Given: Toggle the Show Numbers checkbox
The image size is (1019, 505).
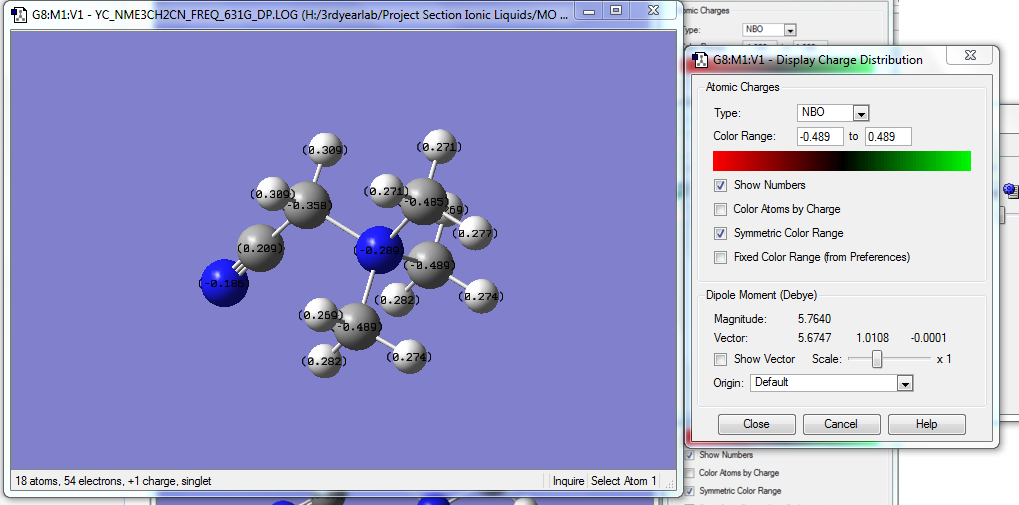Looking at the screenshot, I should [x=720, y=185].
